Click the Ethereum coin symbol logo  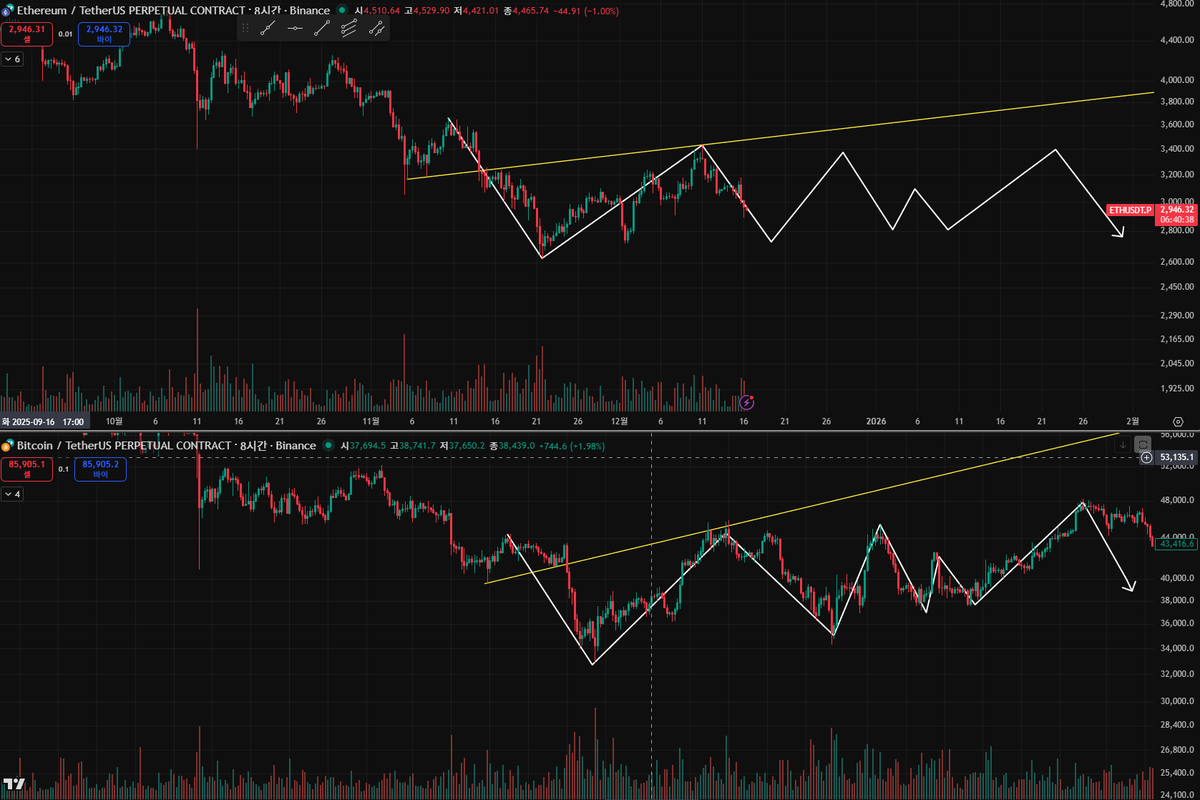[x=7, y=11]
